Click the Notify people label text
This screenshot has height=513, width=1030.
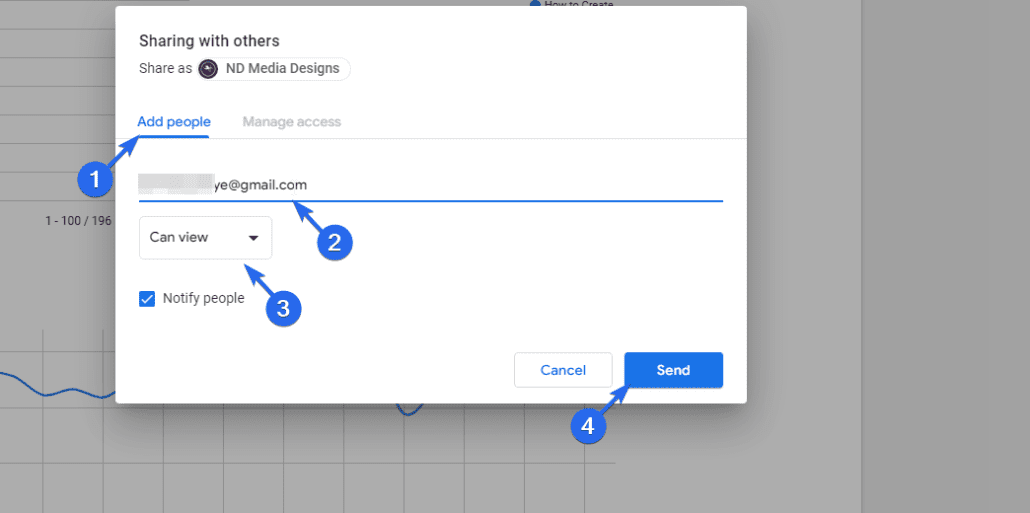204,298
